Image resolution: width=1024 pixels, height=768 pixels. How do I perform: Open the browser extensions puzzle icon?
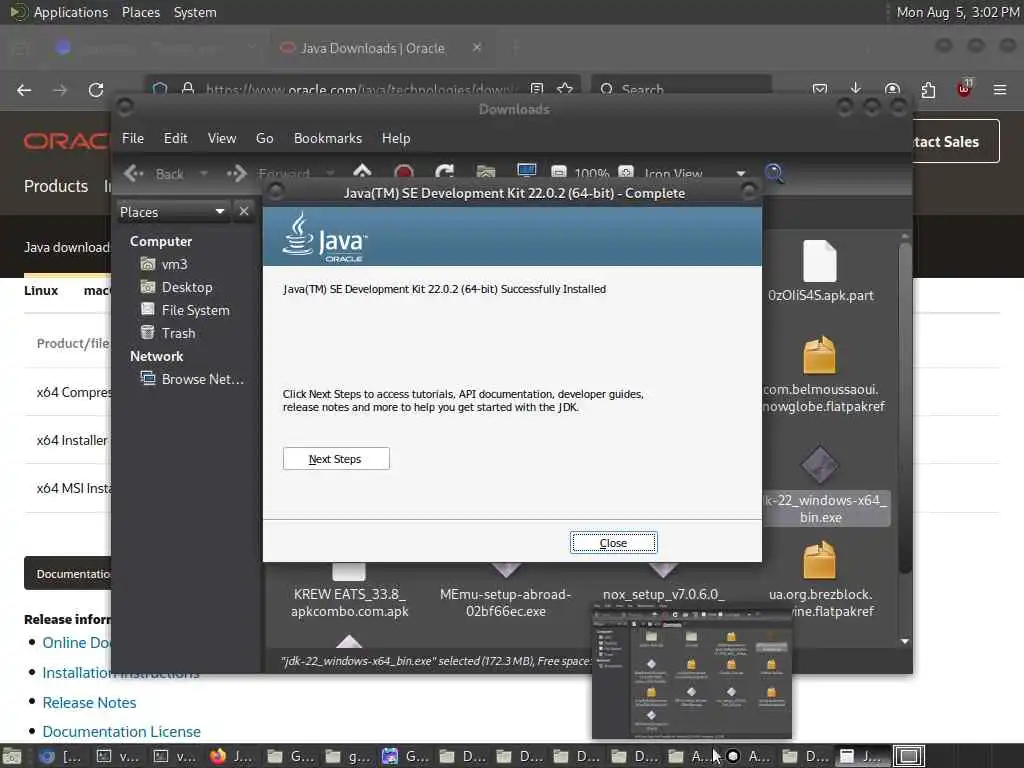(928, 89)
